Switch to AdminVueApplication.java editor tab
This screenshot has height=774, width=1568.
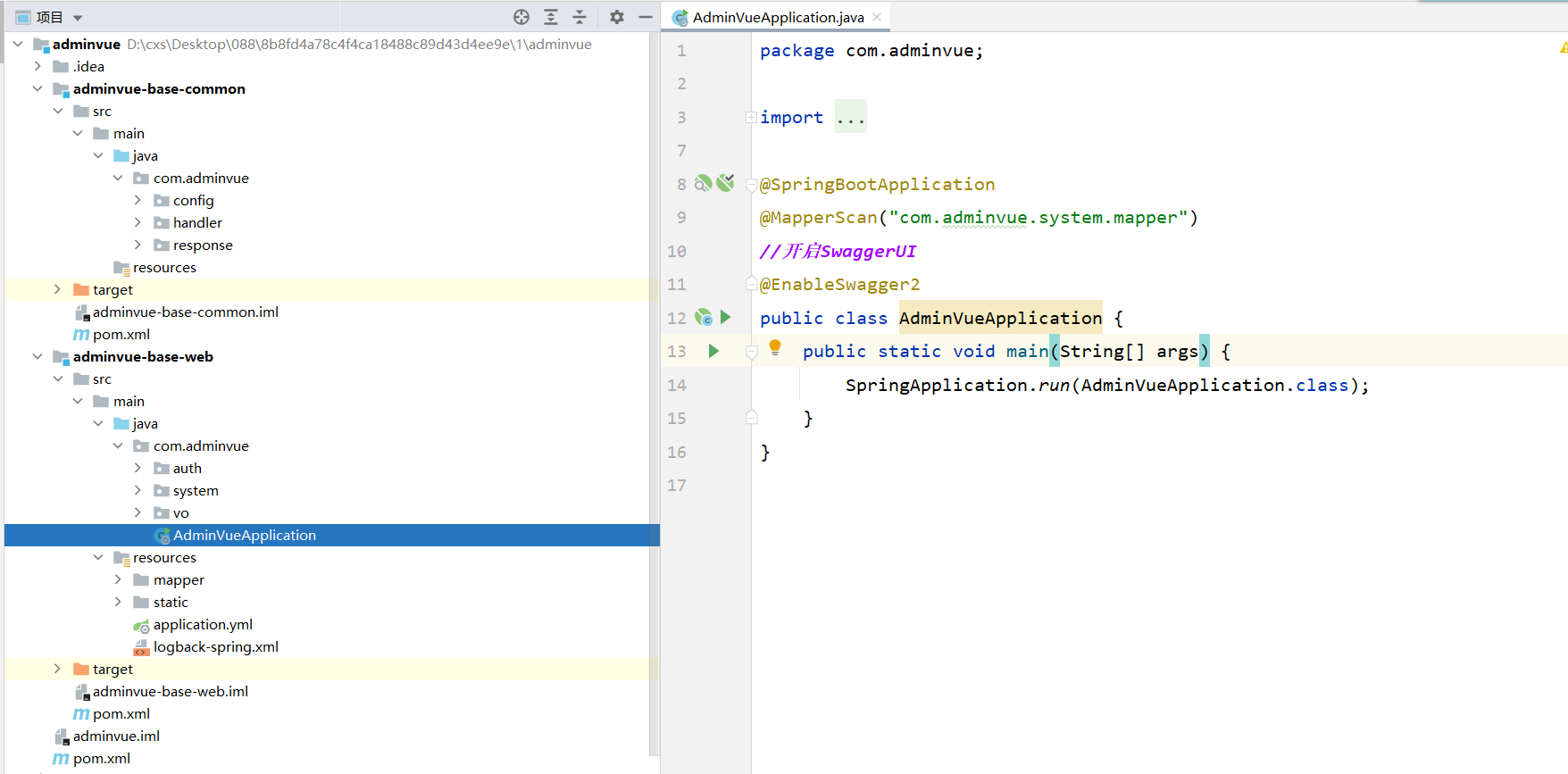tap(777, 17)
